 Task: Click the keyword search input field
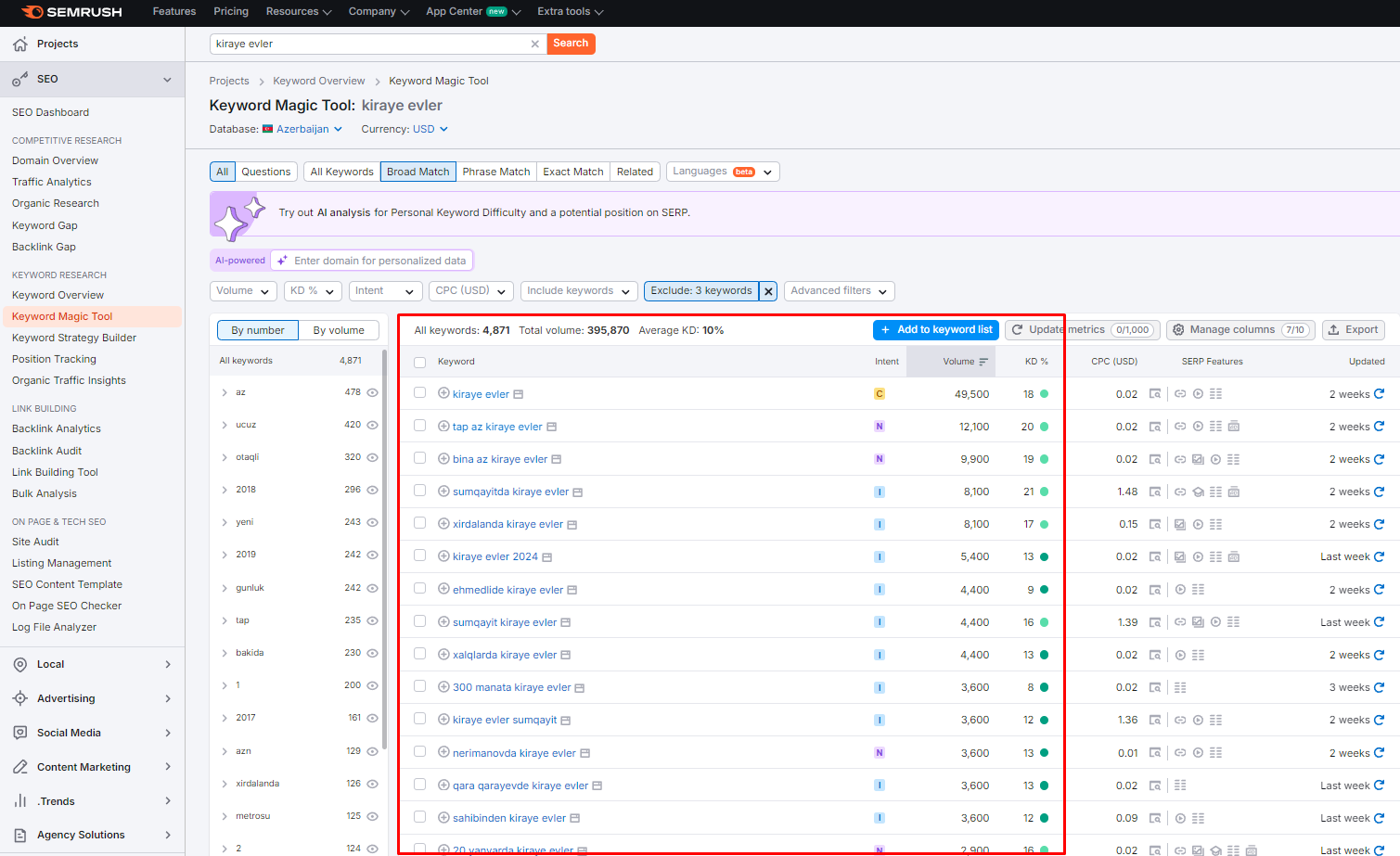click(x=371, y=44)
